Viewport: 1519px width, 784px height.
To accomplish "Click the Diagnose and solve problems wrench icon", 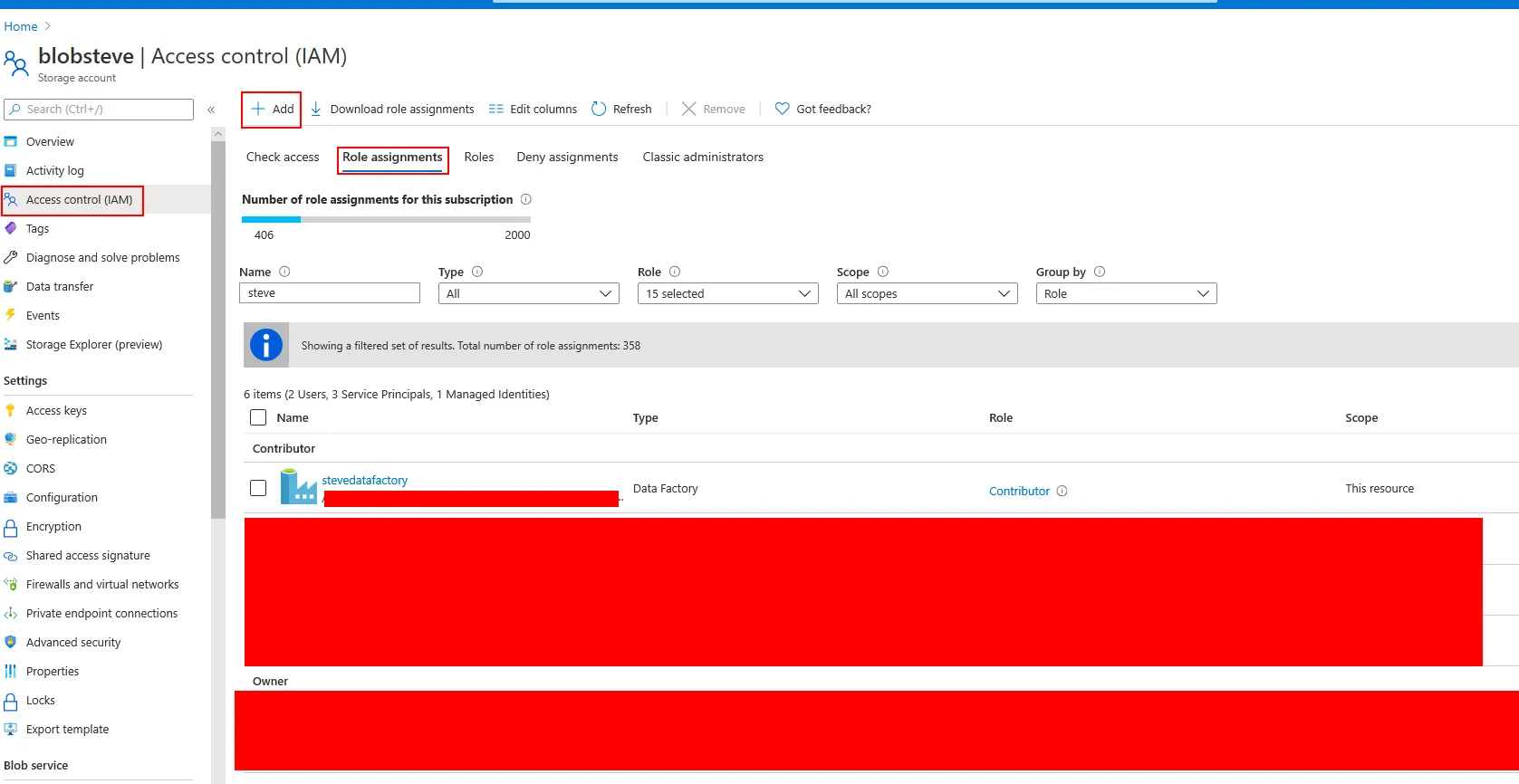I will click(11, 257).
